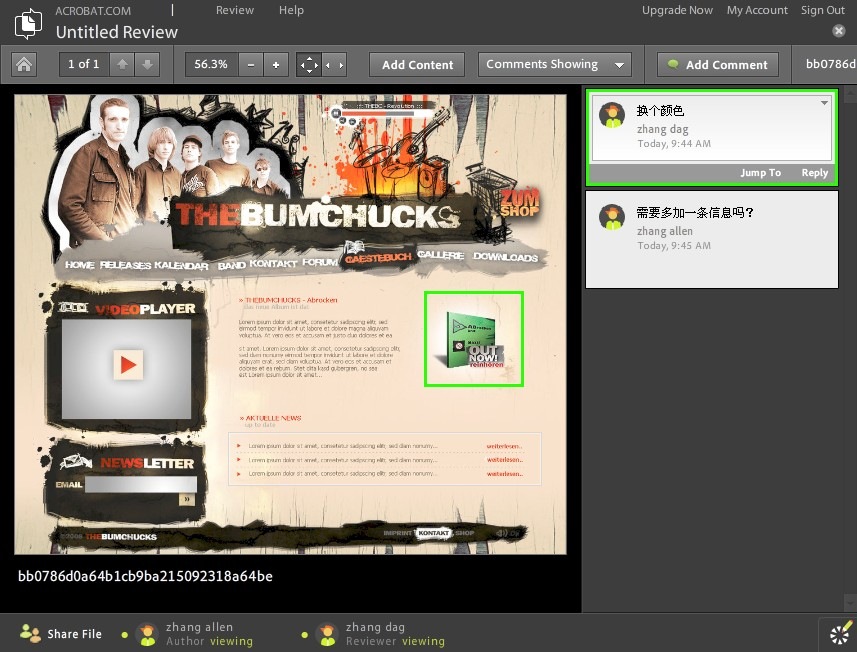Click the reviewer name zhang dag in the first comment
This screenshot has height=652, width=857.
[662, 130]
